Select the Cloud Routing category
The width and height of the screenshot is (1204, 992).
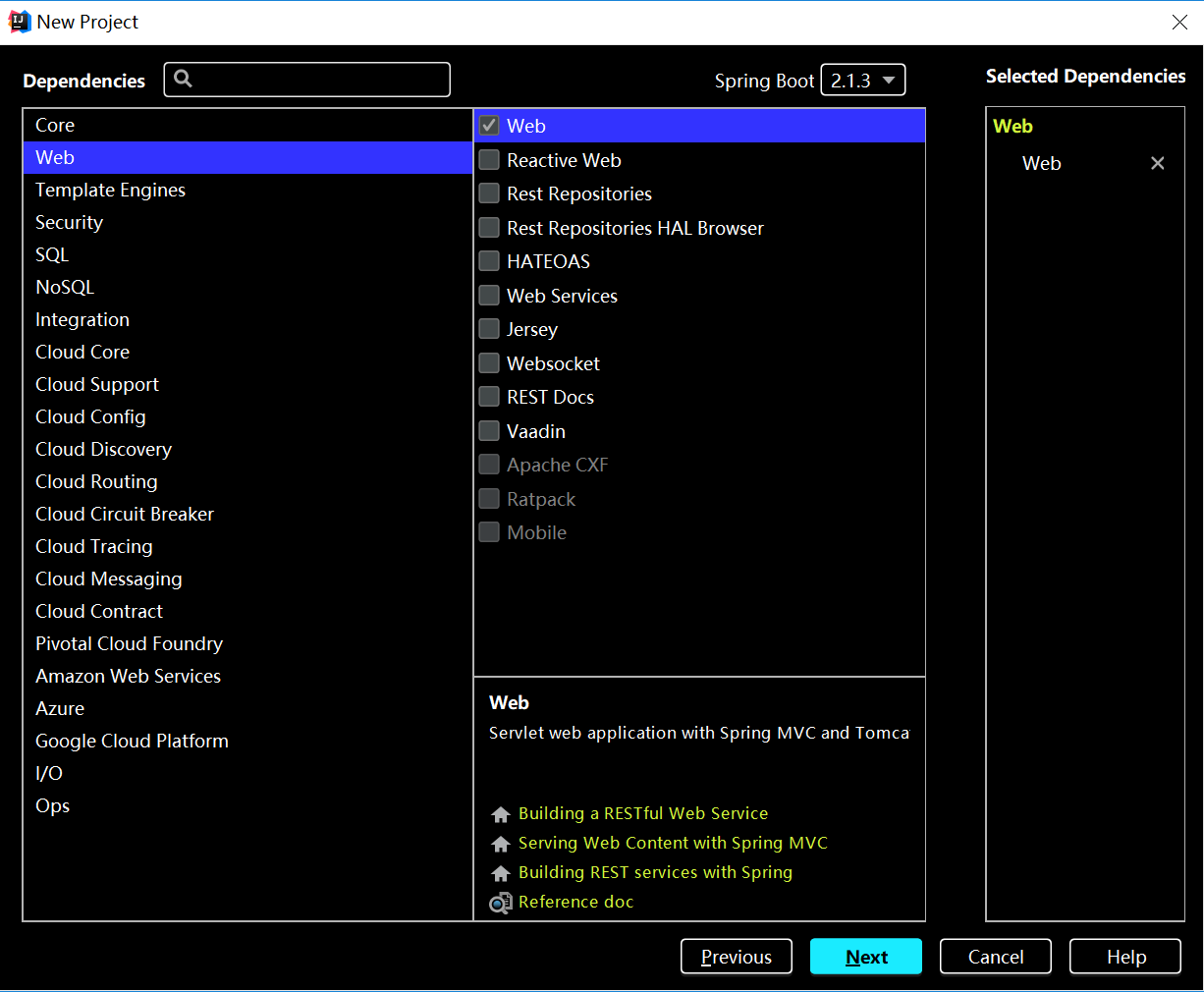point(247,481)
